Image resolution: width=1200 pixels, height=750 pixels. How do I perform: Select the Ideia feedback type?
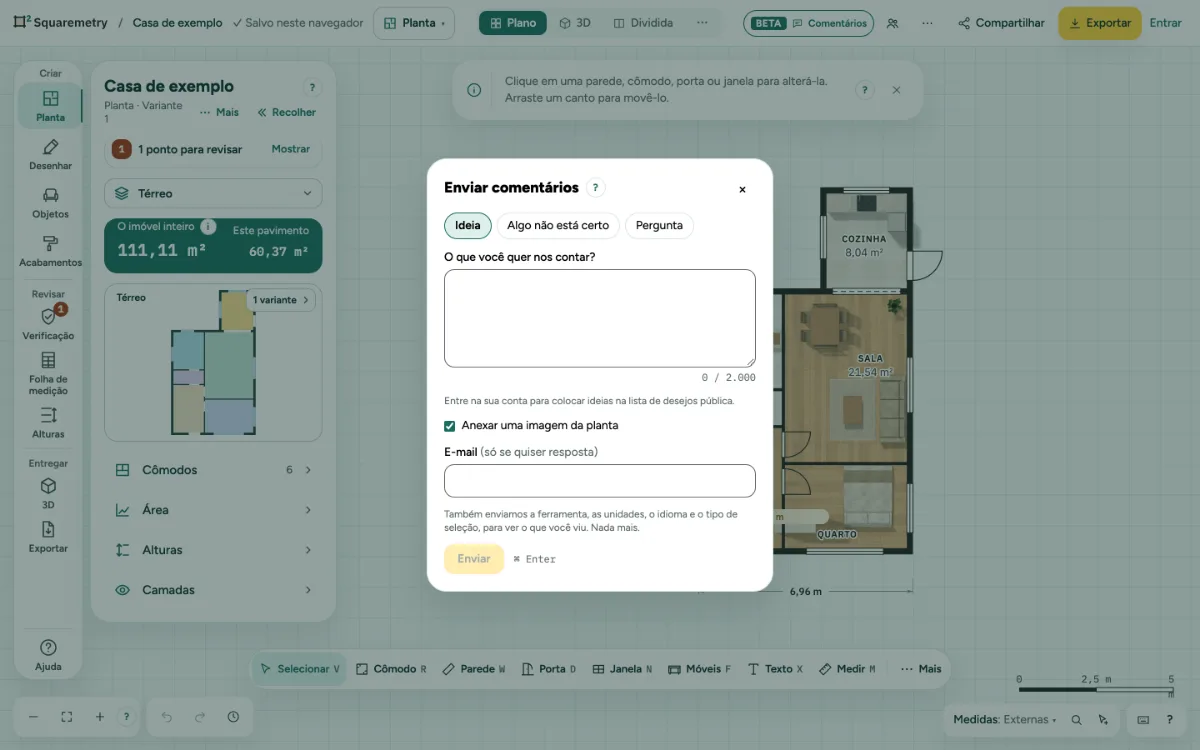pyautogui.click(x=468, y=225)
